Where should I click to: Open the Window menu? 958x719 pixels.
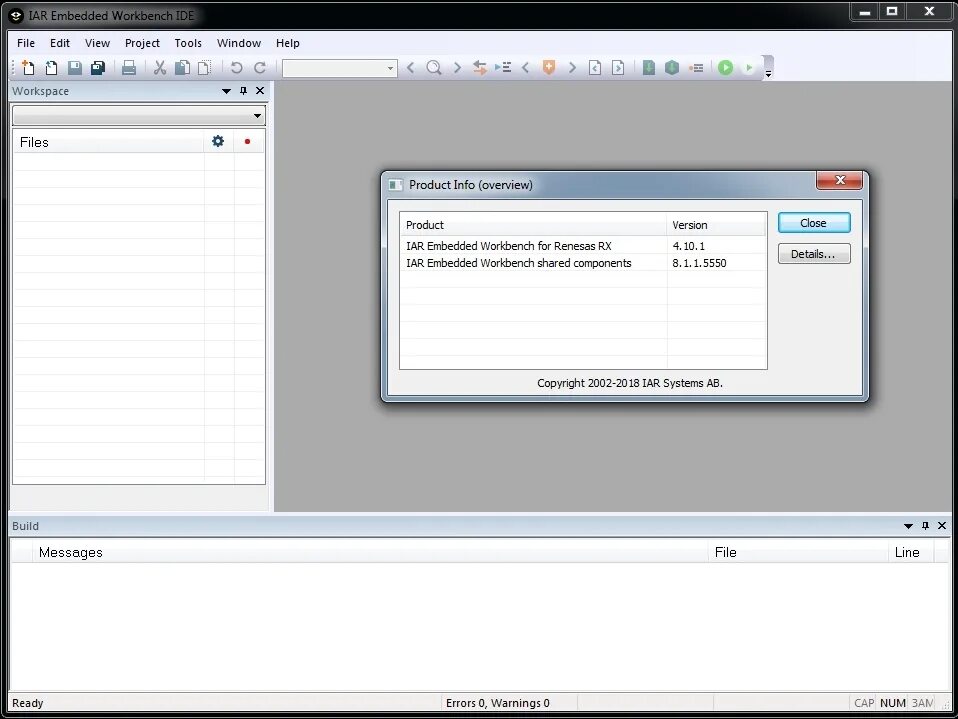(x=239, y=43)
